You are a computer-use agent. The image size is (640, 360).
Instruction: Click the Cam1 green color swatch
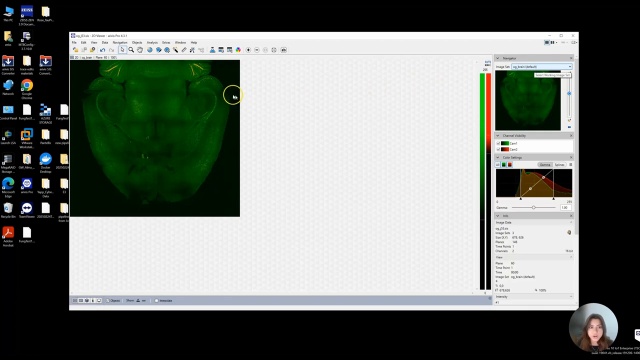[x=505, y=143]
